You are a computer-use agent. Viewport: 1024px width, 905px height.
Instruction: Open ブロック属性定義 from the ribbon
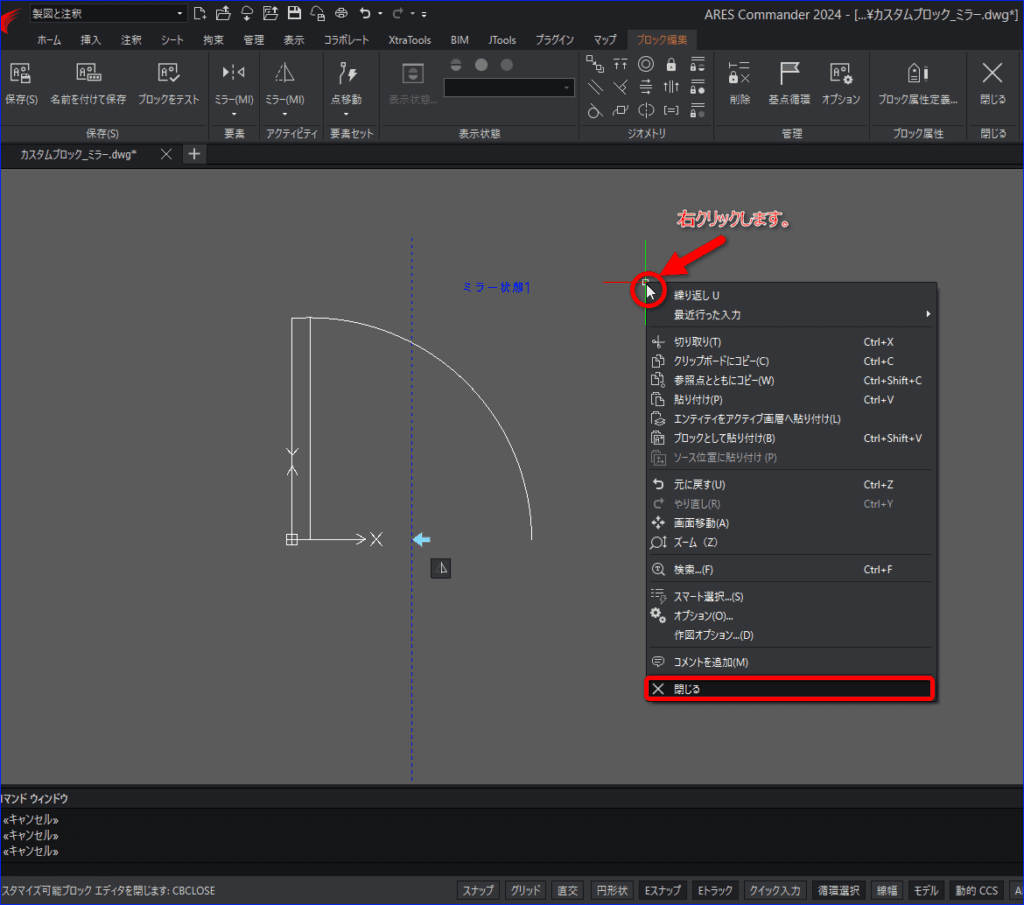[917, 82]
